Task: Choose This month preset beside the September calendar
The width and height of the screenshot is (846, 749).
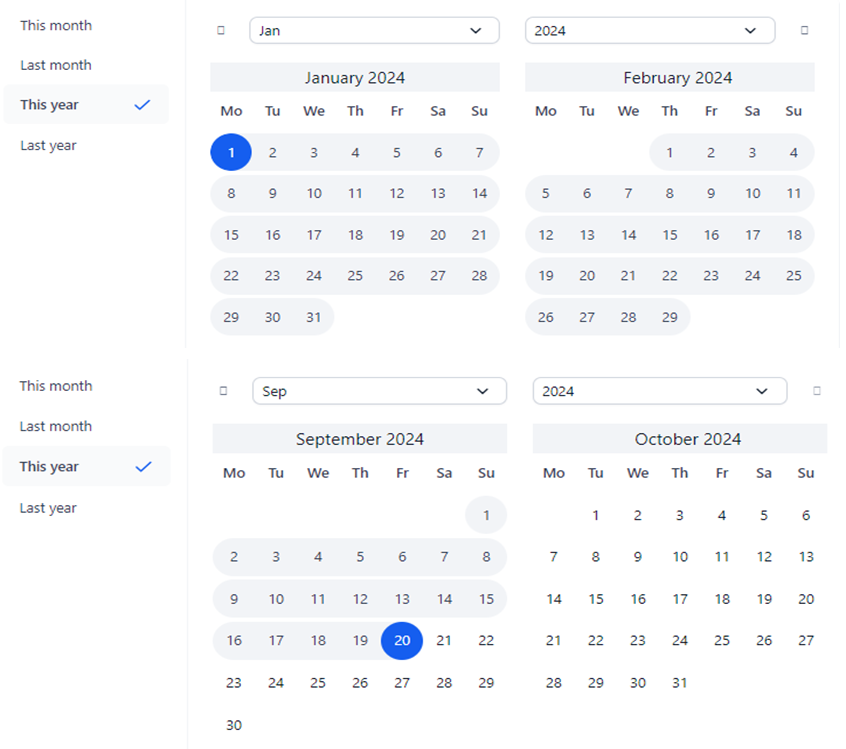Action: coord(56,386)
